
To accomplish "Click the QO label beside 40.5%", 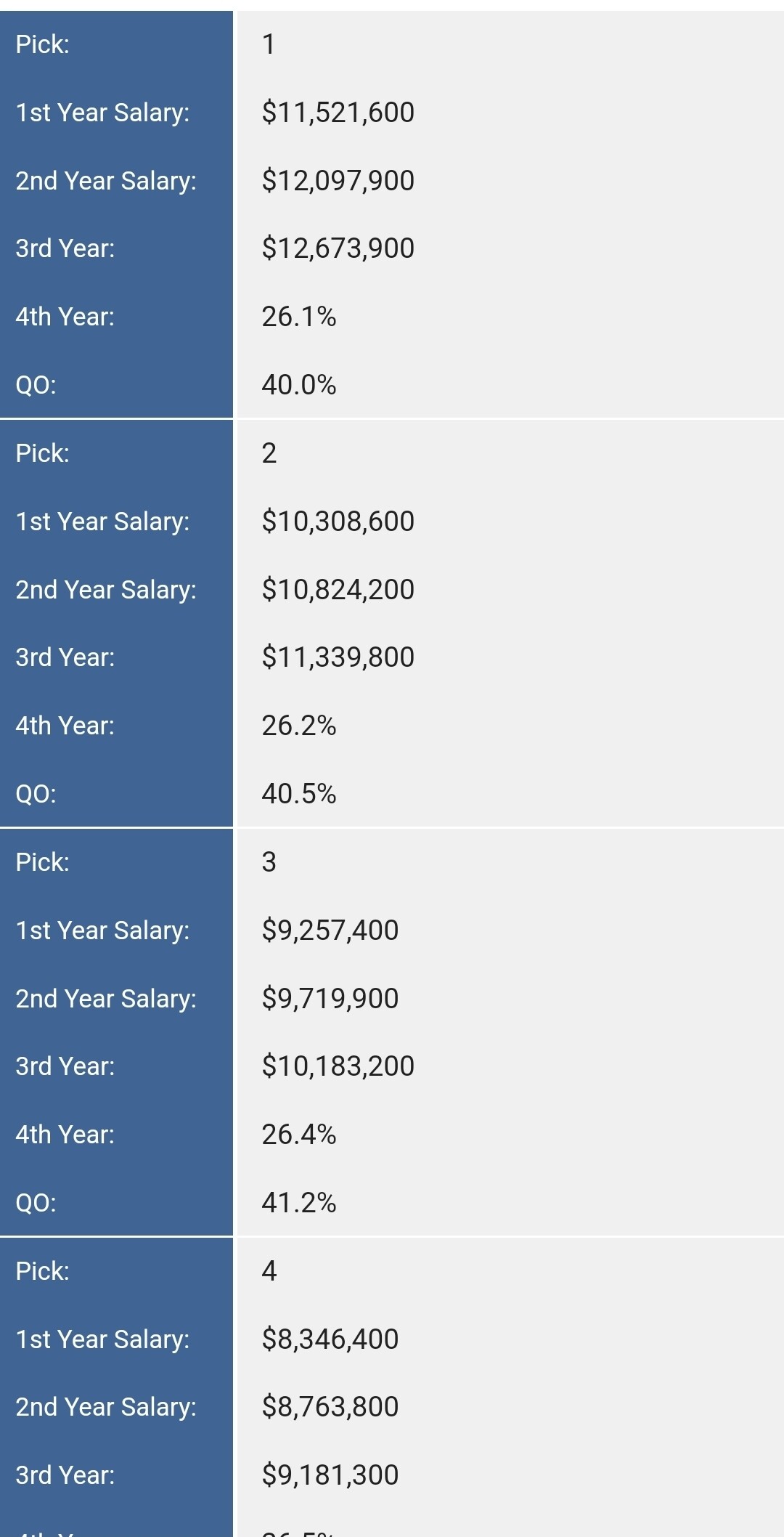I will click(x=36, y=794).
